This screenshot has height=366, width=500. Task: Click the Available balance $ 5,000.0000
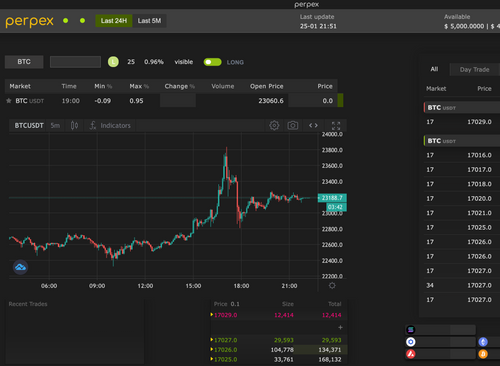coord(464,26)
